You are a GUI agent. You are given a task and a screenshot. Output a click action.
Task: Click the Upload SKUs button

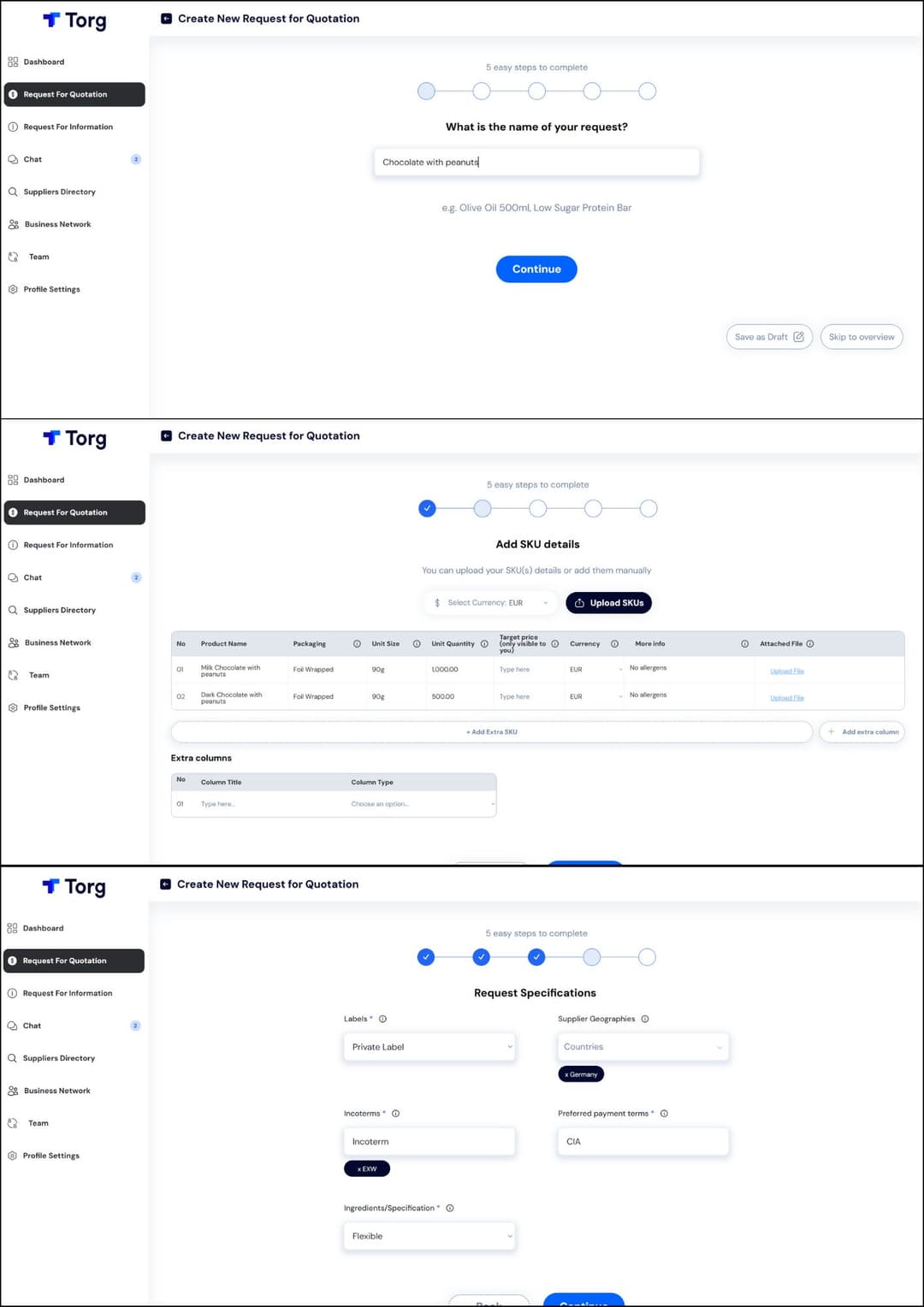point(608,603)
